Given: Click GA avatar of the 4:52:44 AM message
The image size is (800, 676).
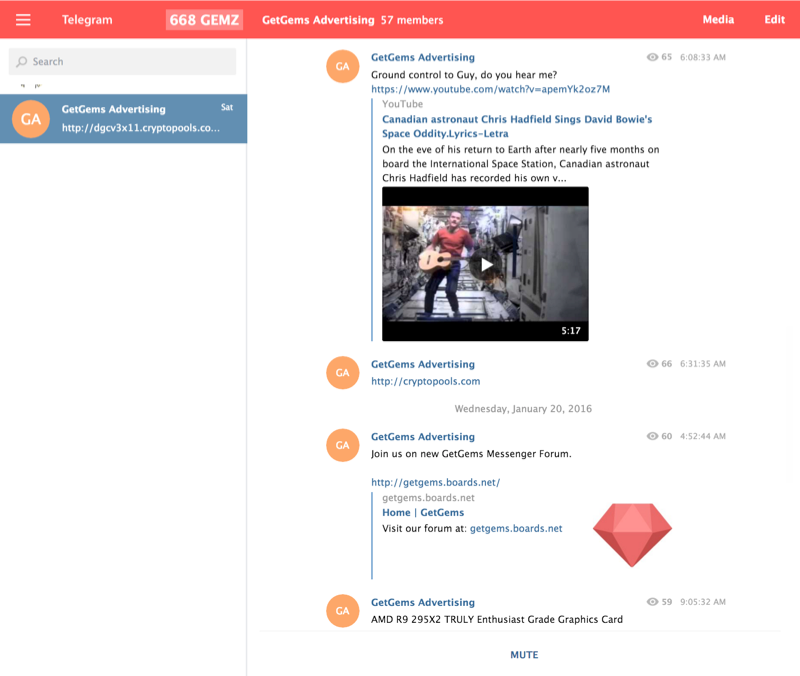Looking at the screenshot, I should tap(342, 445).
